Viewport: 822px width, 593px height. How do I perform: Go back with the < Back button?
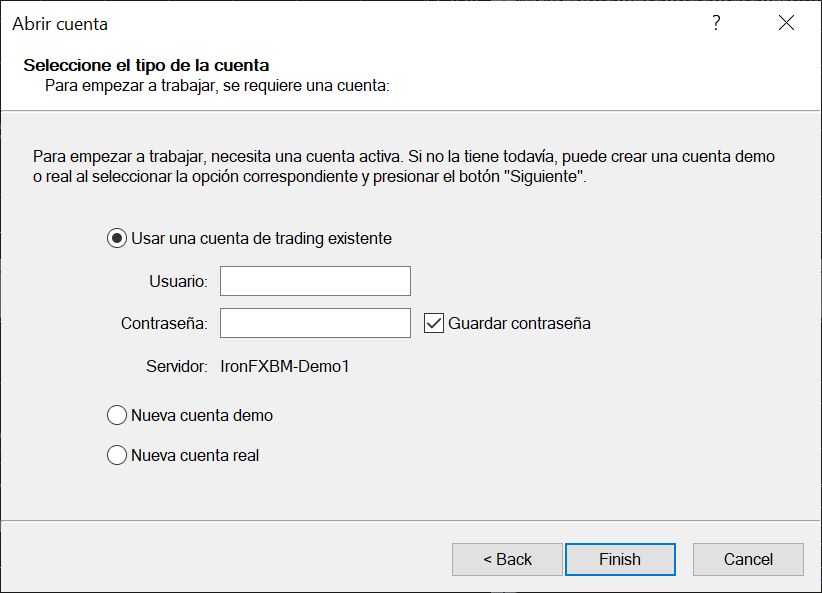(507, 559)
